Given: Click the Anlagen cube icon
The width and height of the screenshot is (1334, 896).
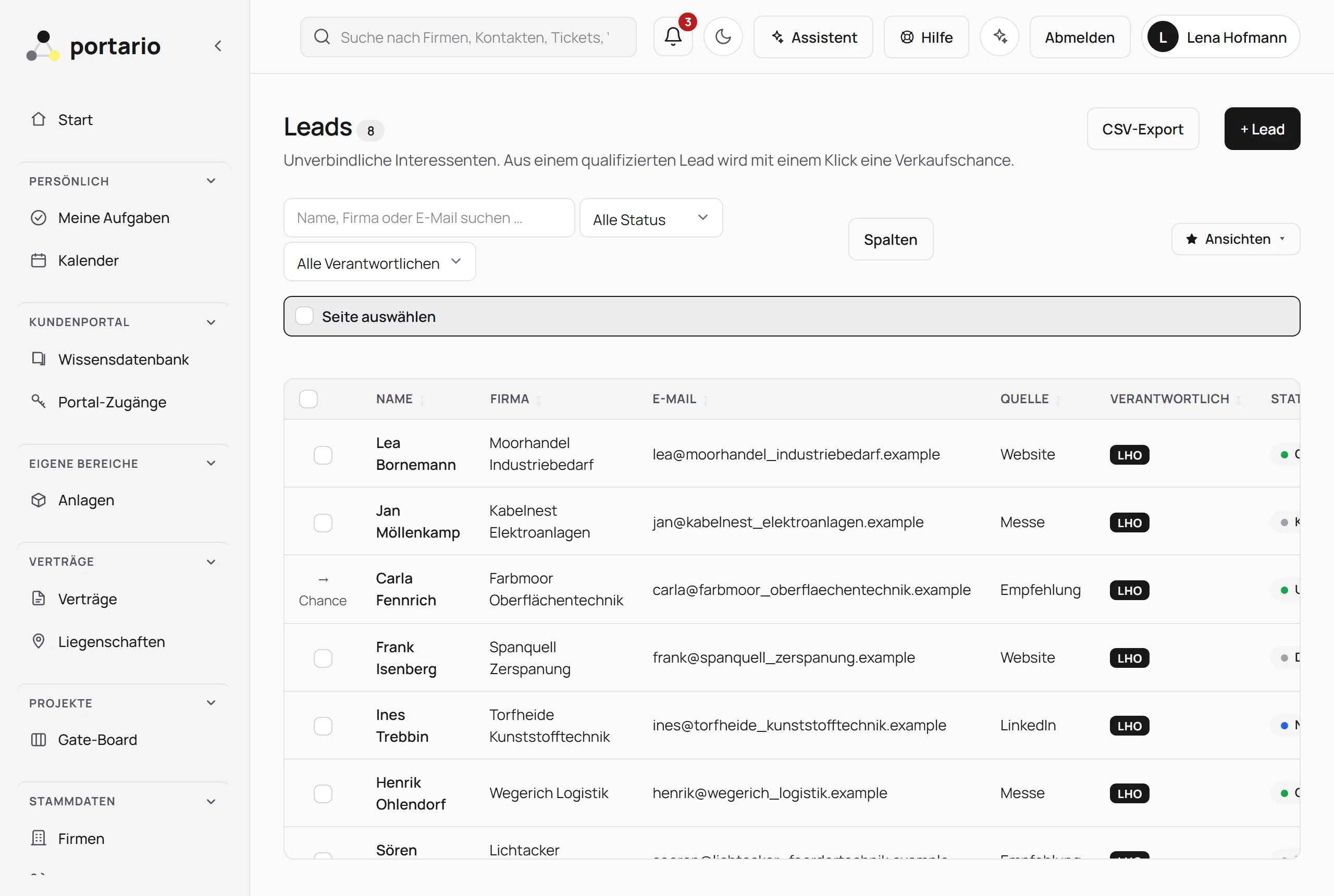Looking at the screenshot, I should coord(38,500).
